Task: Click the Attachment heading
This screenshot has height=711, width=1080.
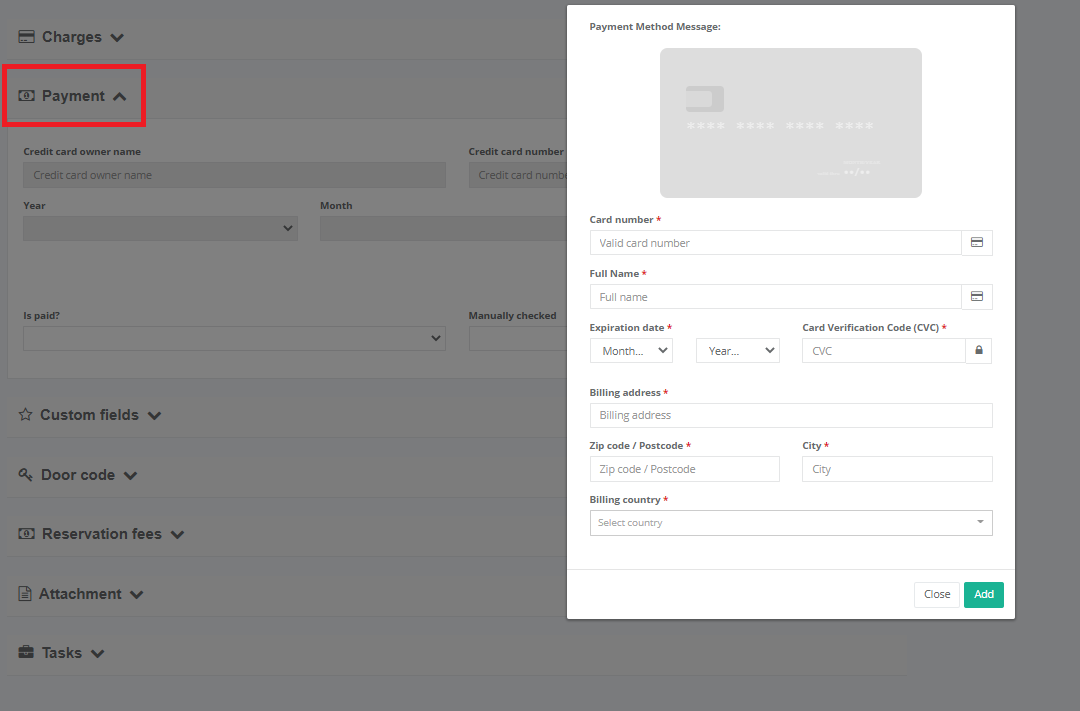Action: pos(80,594)
